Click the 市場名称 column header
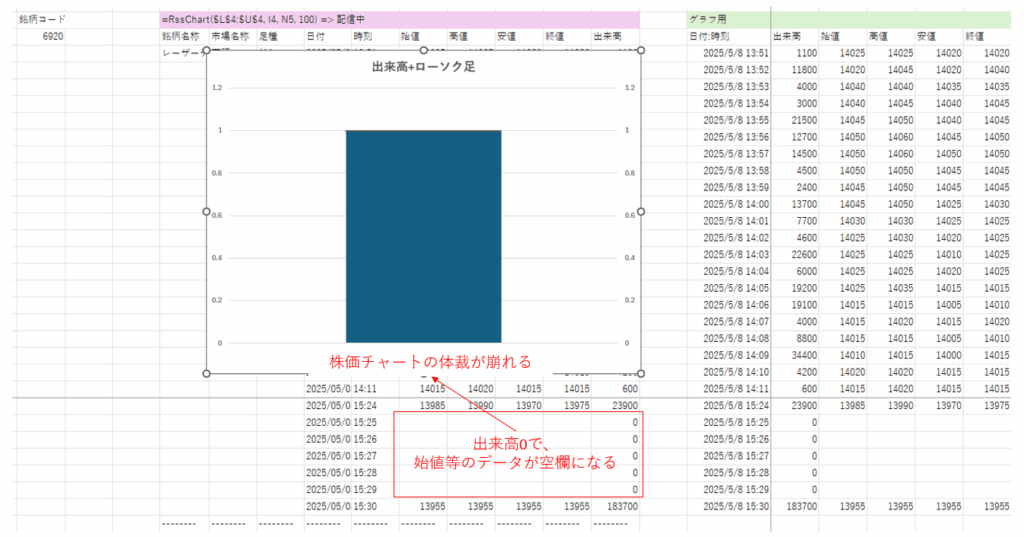 coord(230,37)
